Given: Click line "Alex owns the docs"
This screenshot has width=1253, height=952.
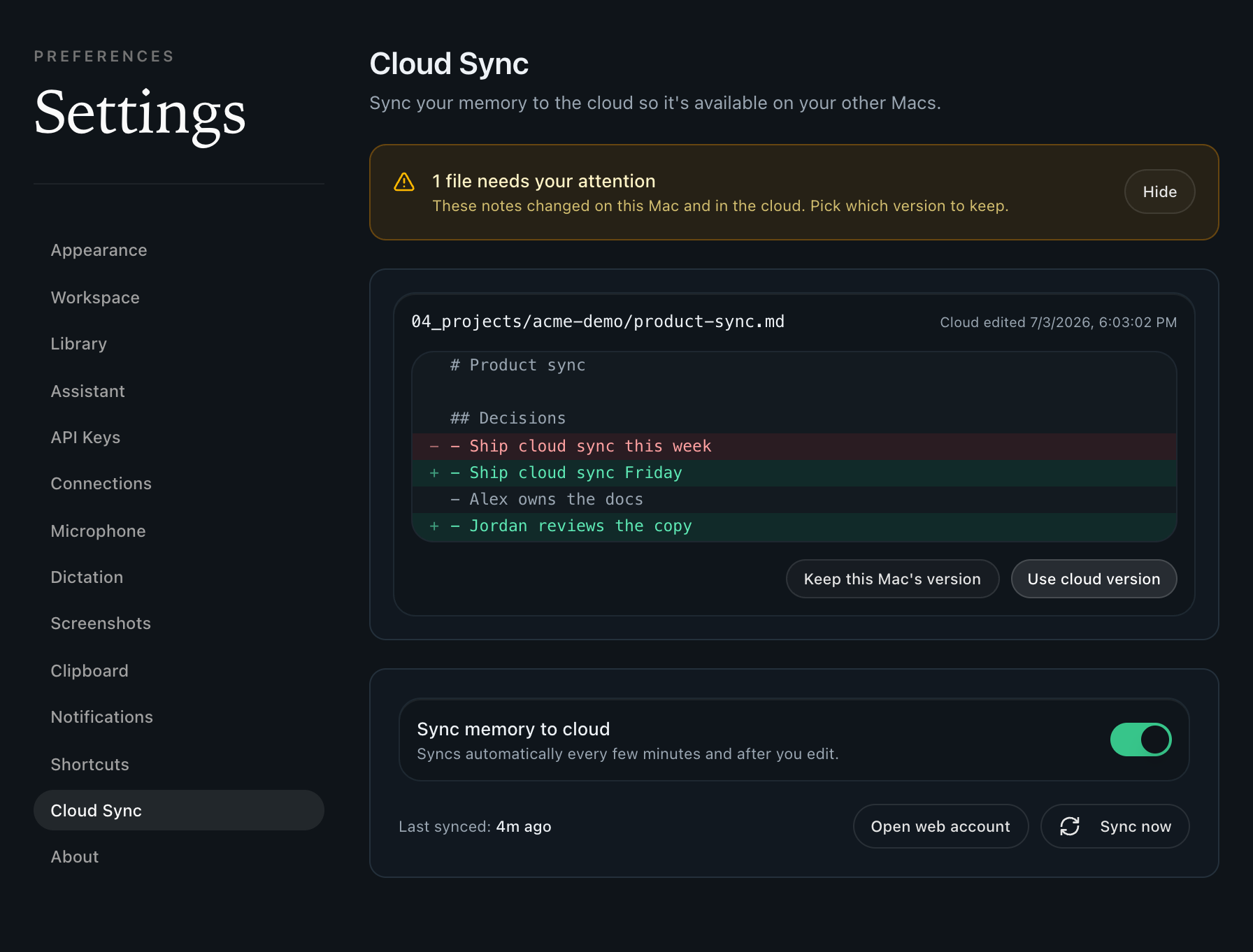Looking at the screenshot, I should coord(794,499).
